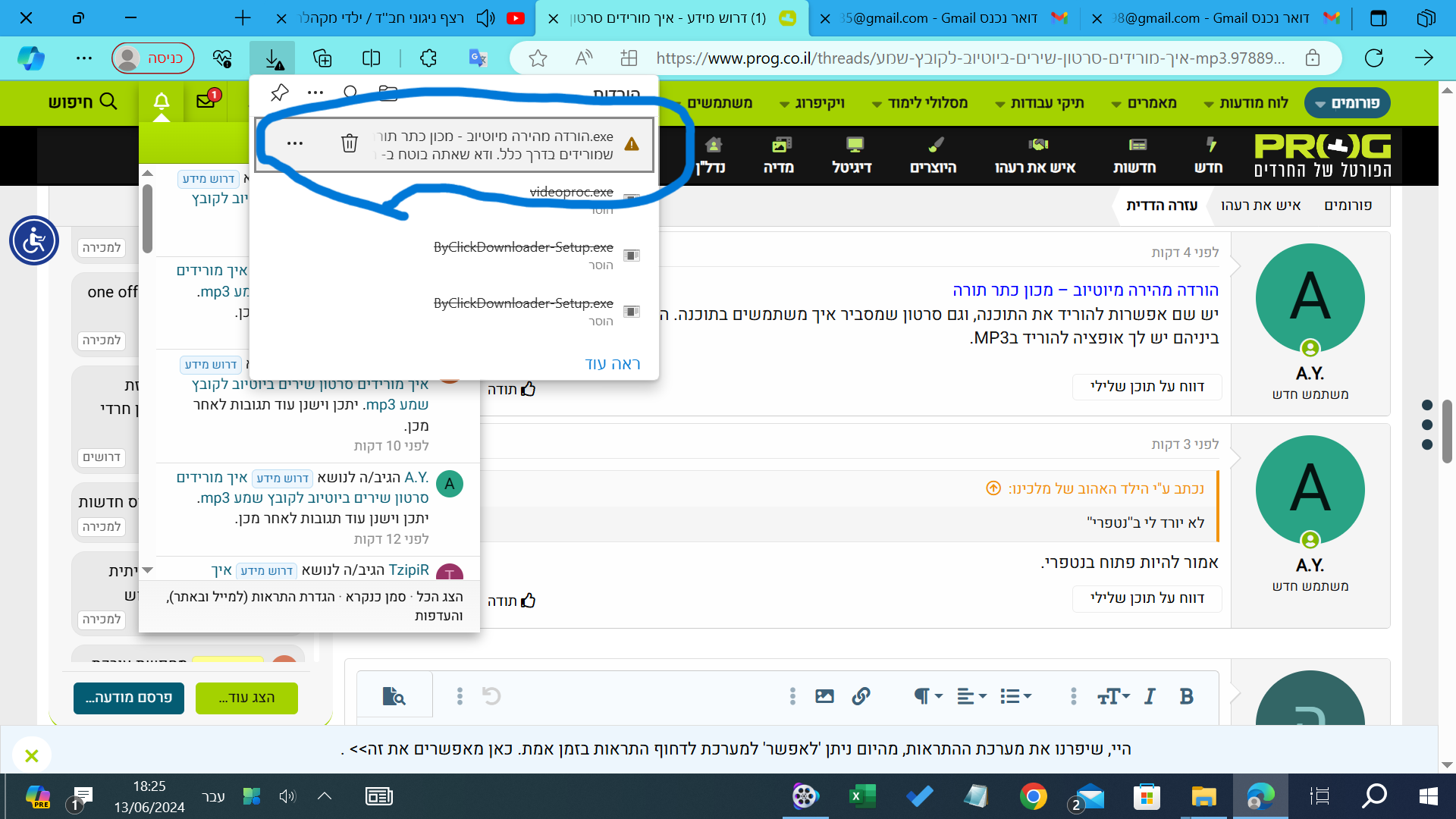Toggle italic formatting in the editor
1456x819 pixels.
pyautogui.click(x=1149, y=695)
